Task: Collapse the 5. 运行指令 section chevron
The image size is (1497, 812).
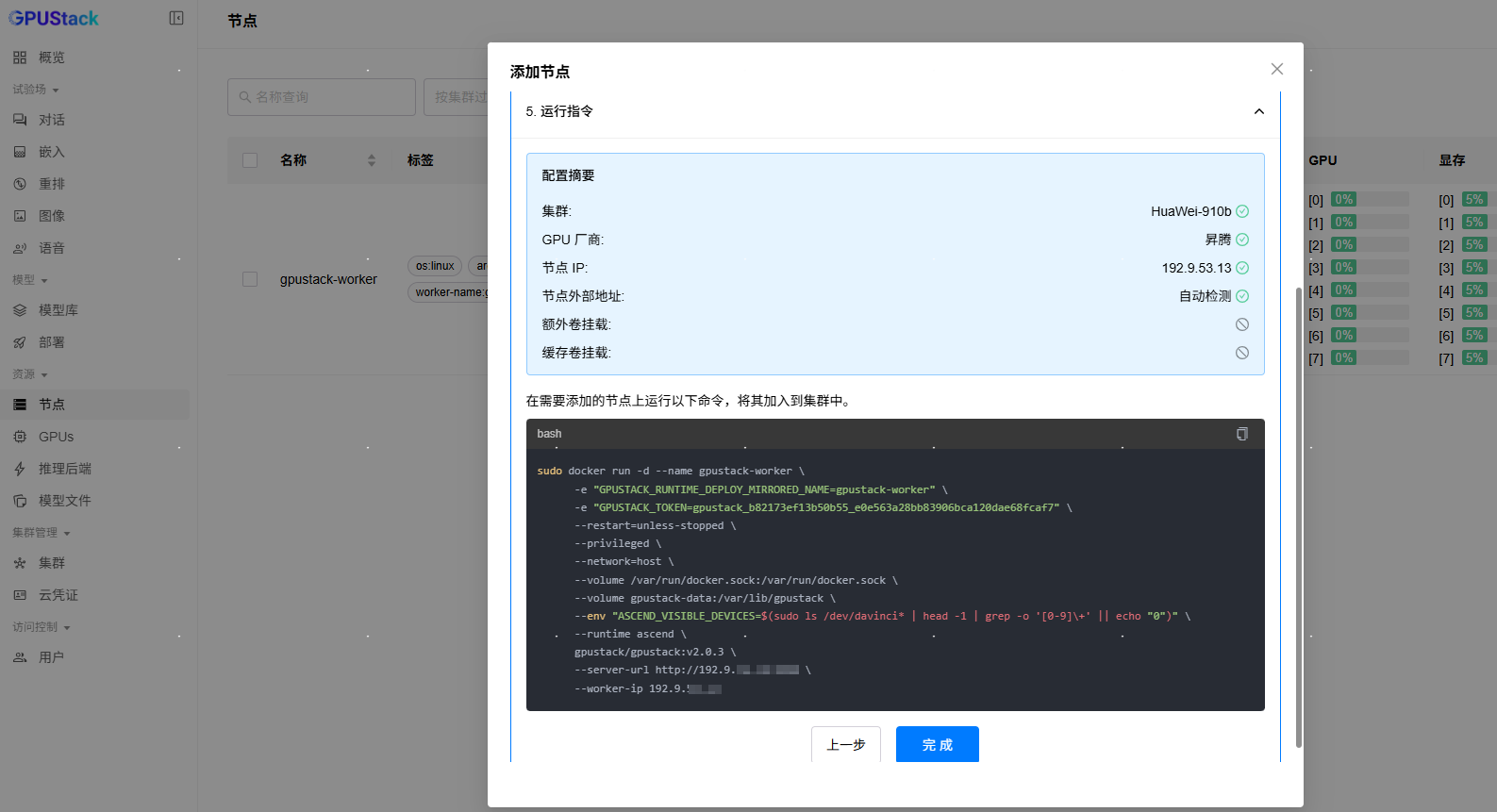Action: point(1258,111)
